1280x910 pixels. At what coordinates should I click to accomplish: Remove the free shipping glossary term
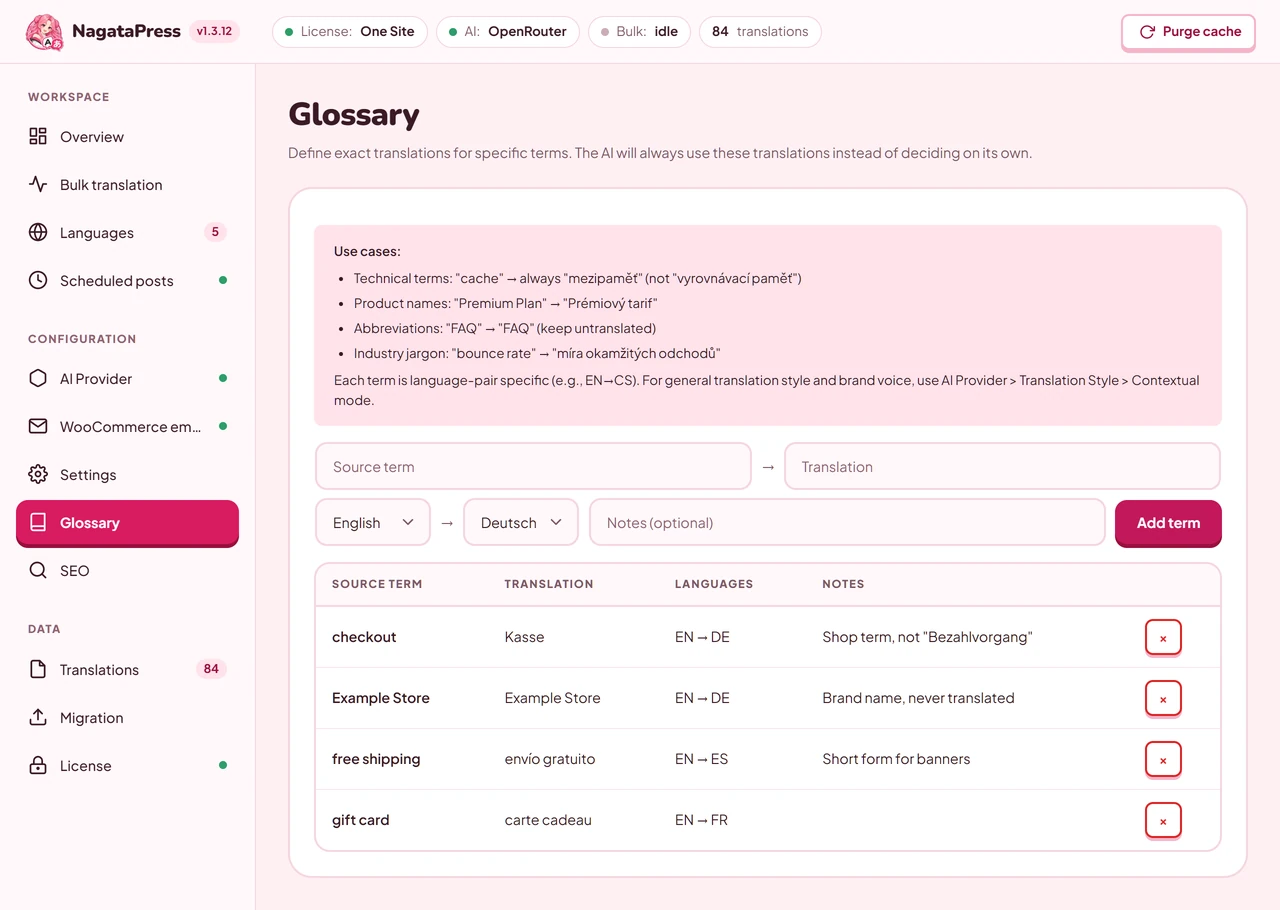(1163, 759)
